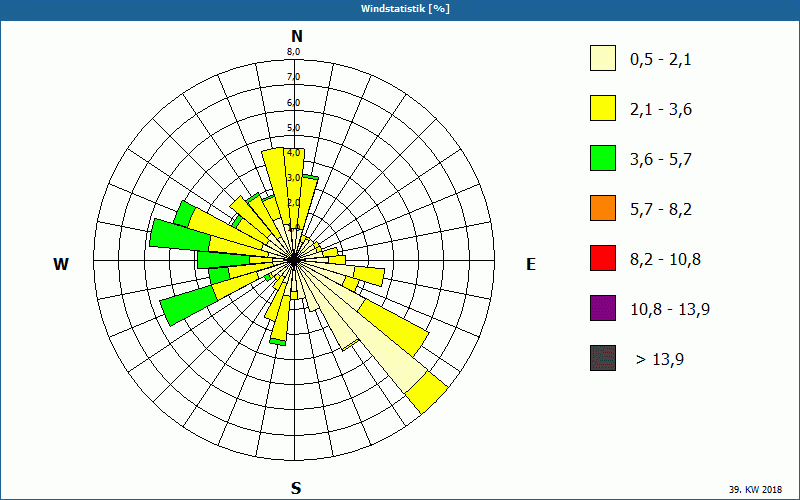Viewport: 800px width, 500px height.
Task: Click the dark gray > 13,9 swatch
Action: pos(603,358)
